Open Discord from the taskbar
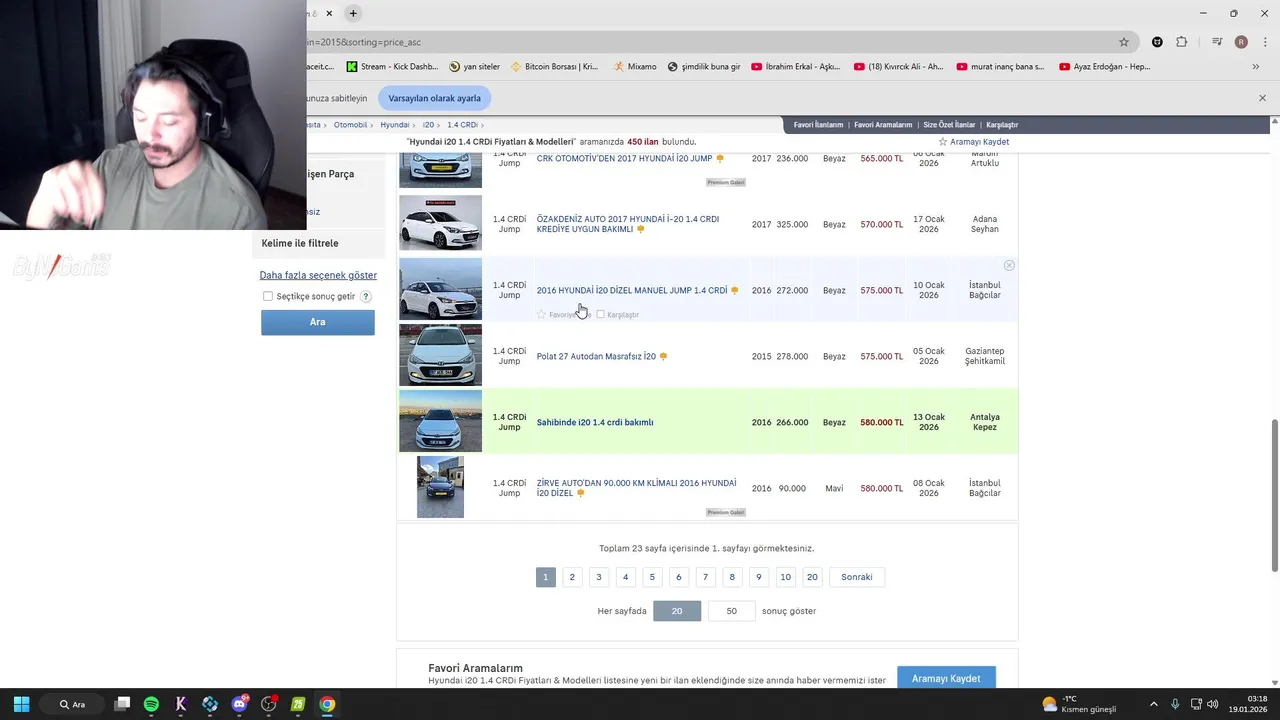The height and width of the screenshot is (720, 1280). (x=239, y=704)
